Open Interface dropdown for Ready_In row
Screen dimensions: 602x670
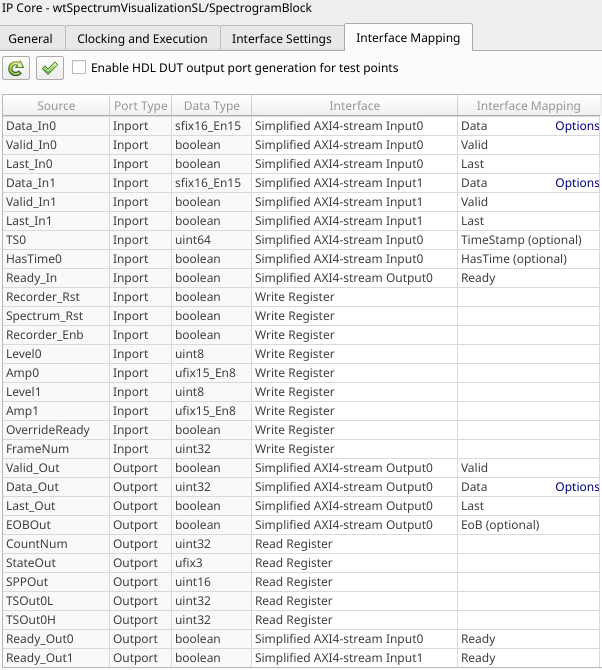tap(354, 278)
